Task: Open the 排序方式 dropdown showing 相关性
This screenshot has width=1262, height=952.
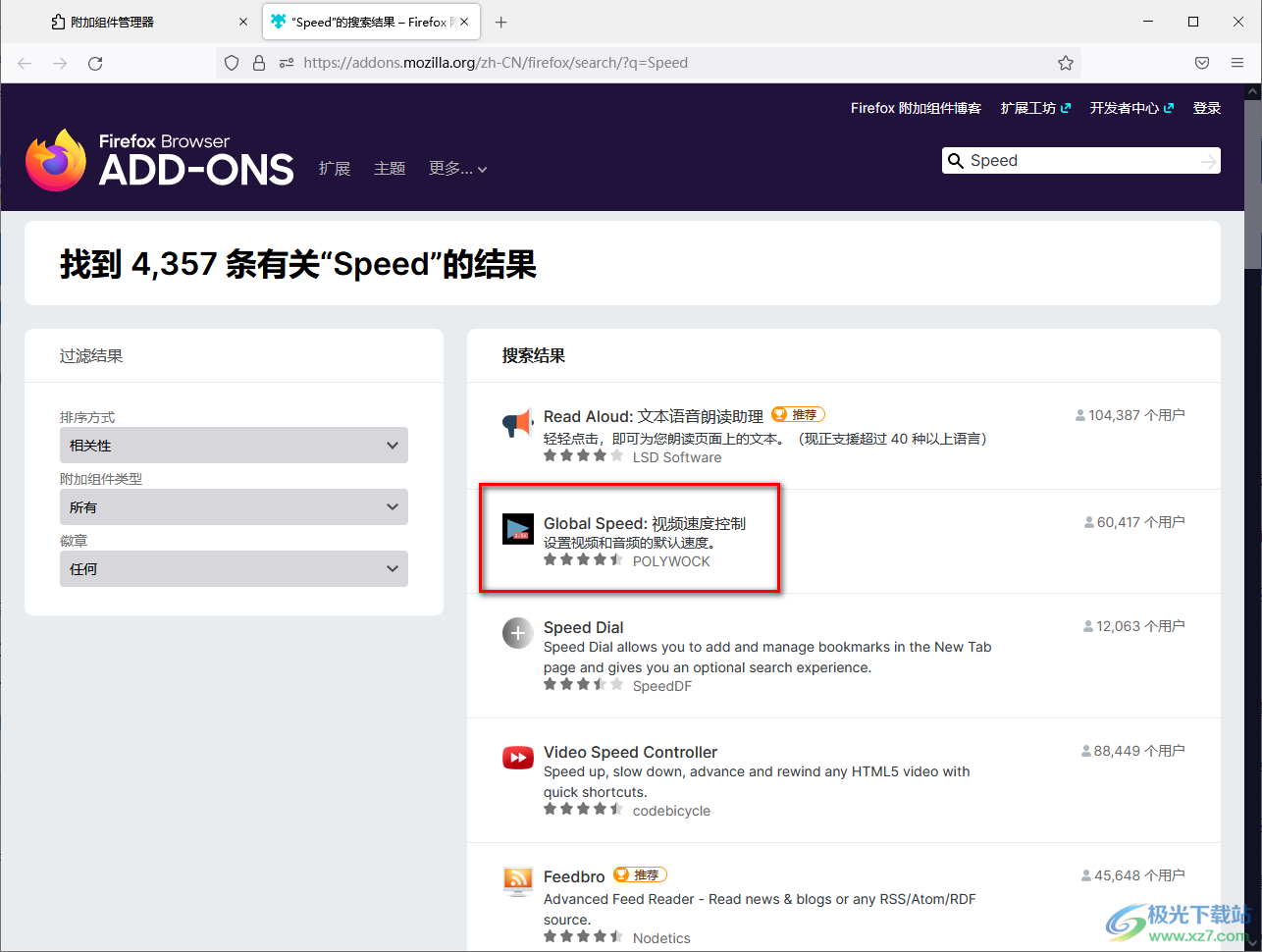Action: [x=234, y=446]
